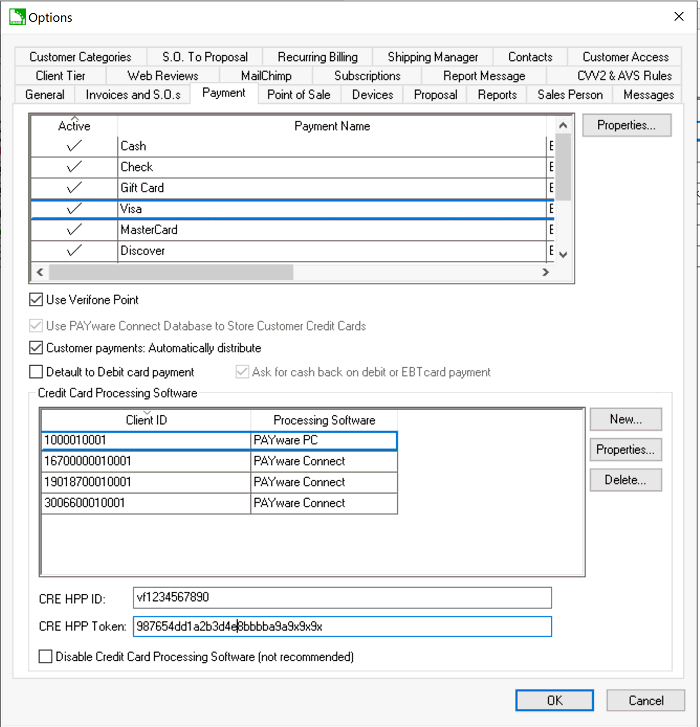Image resolution: width=700 pixels, height=727 pixels.
Task: Toggle the active checkmark for Discover
Action: (74, 251)
